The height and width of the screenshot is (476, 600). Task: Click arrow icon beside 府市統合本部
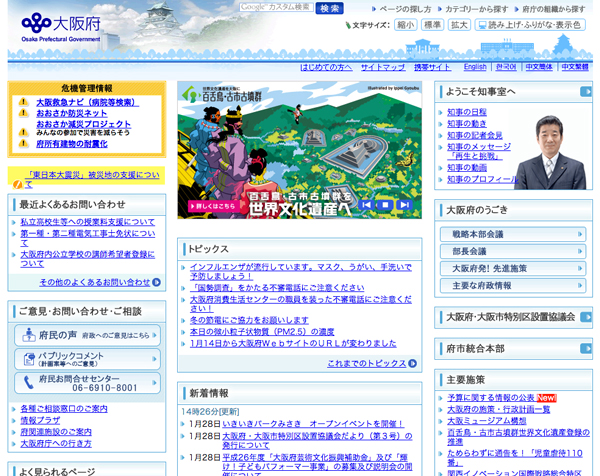pos(585,348)
